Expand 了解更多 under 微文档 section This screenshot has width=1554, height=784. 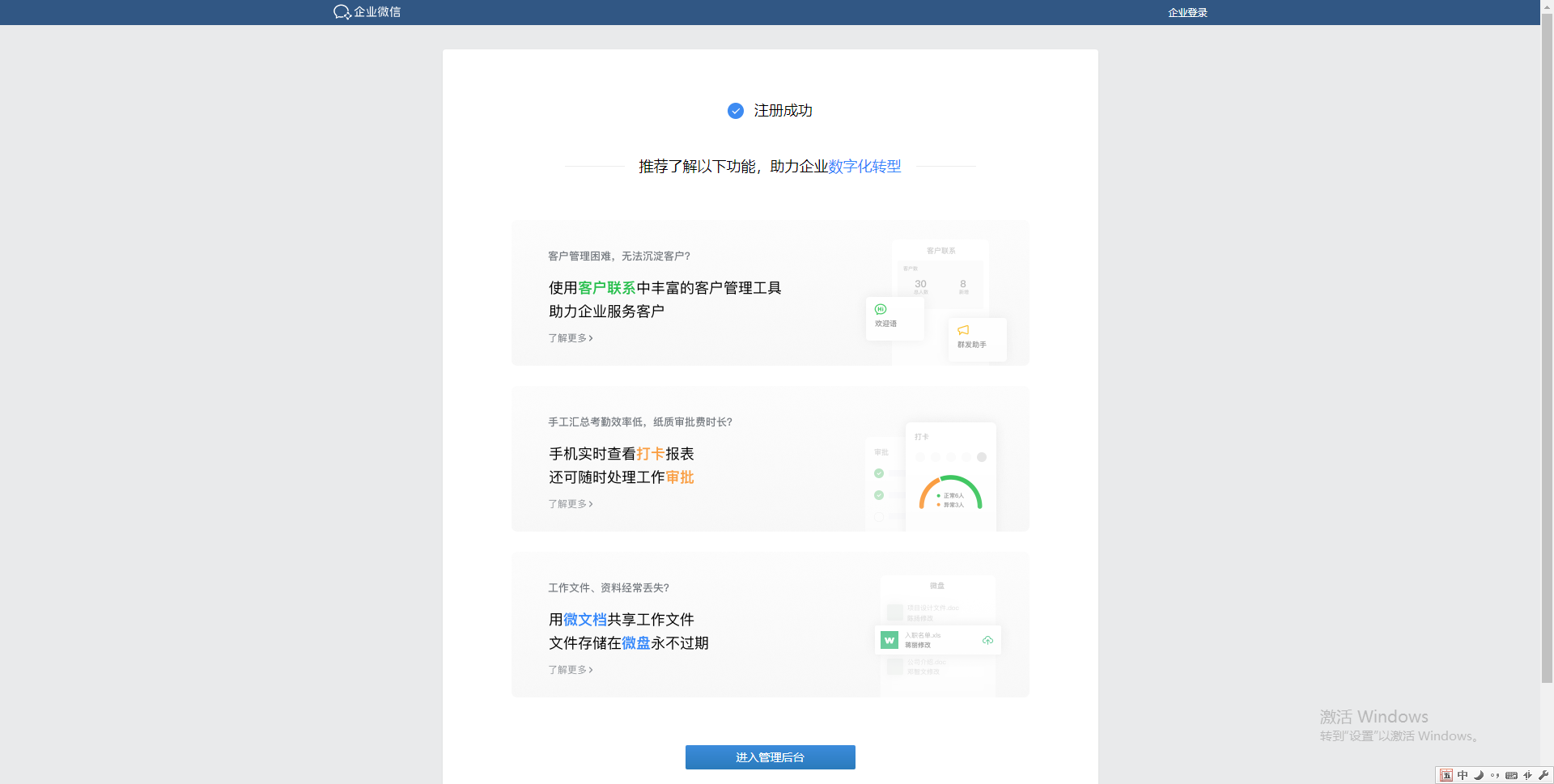pos(571,670)
